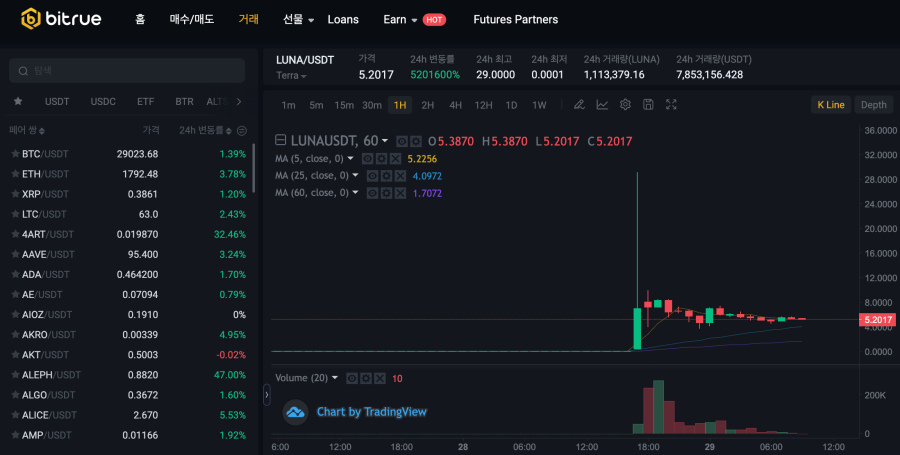Open the Earn dropdown menu
This screenshot has height=455, width=900.
pos(400,20)
